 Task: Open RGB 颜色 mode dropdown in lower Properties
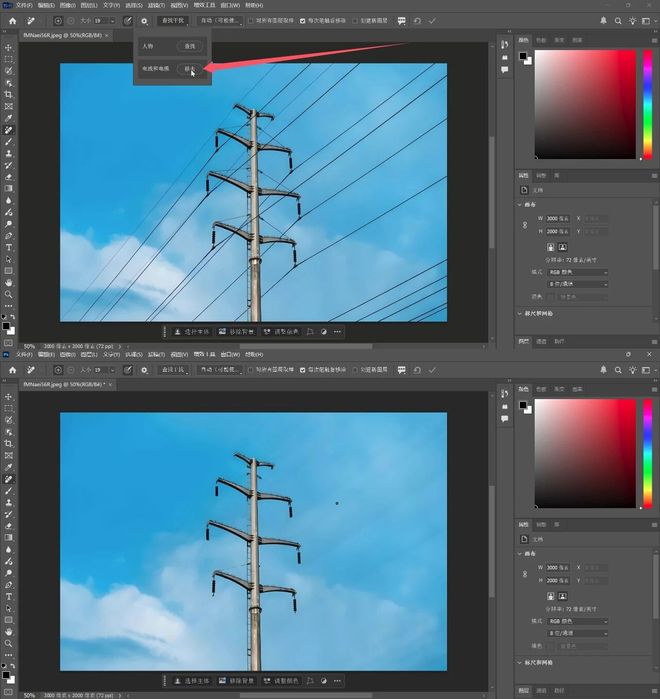point(578,621)
